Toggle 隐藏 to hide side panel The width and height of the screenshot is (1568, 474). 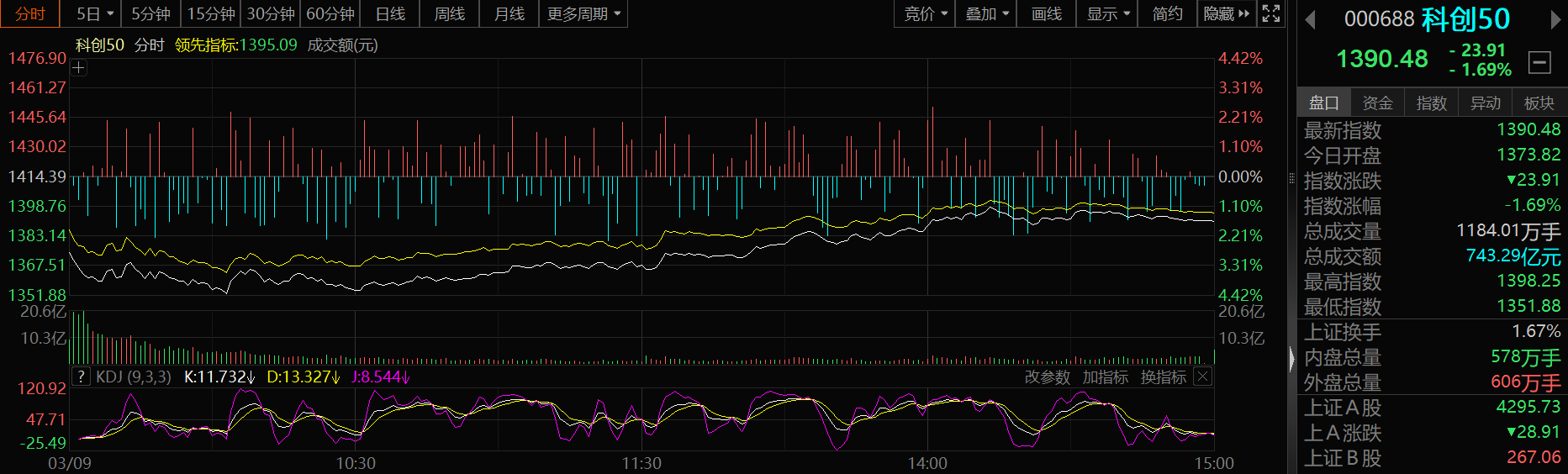point(1226,14)
